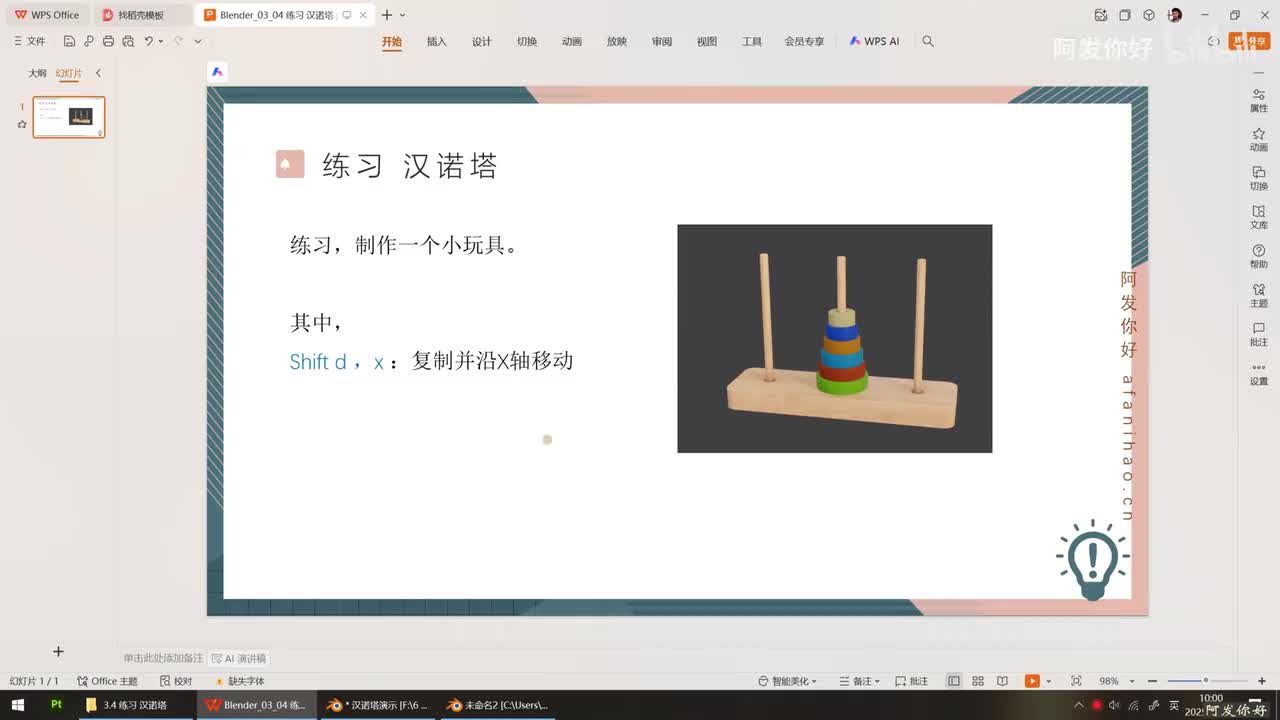Viewport: 1280px width, 720px height.
Task: Switch to Normal view mode
Action: [x=954, y=681]
